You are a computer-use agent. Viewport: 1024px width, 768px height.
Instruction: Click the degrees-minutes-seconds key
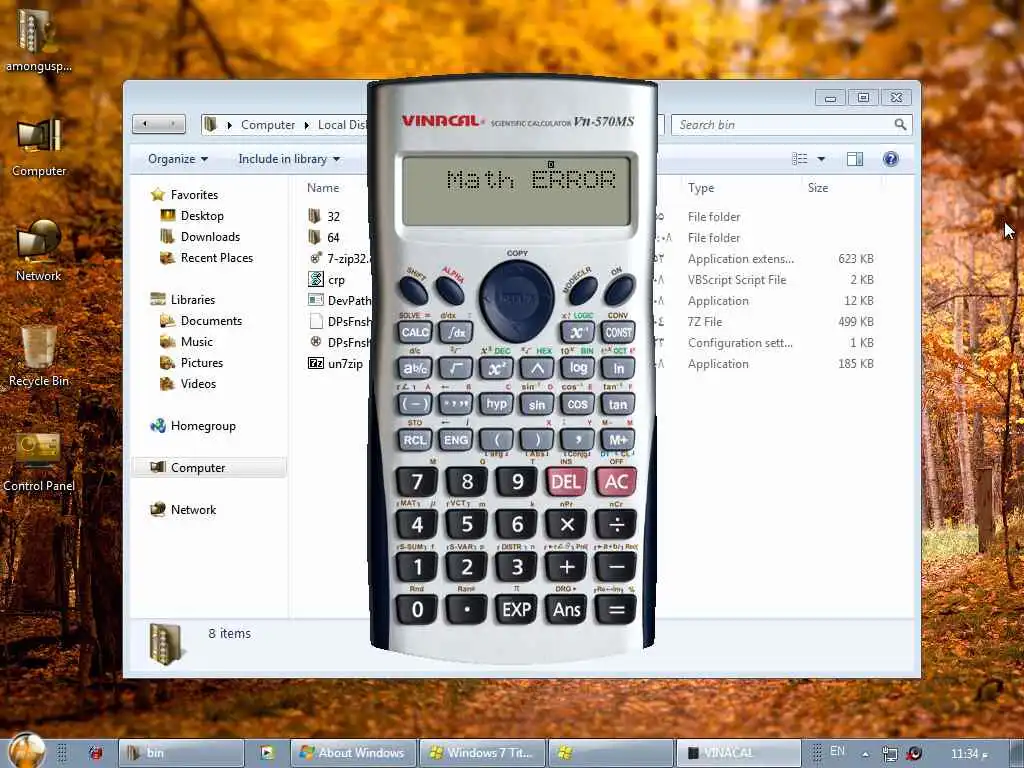[456, 404]
